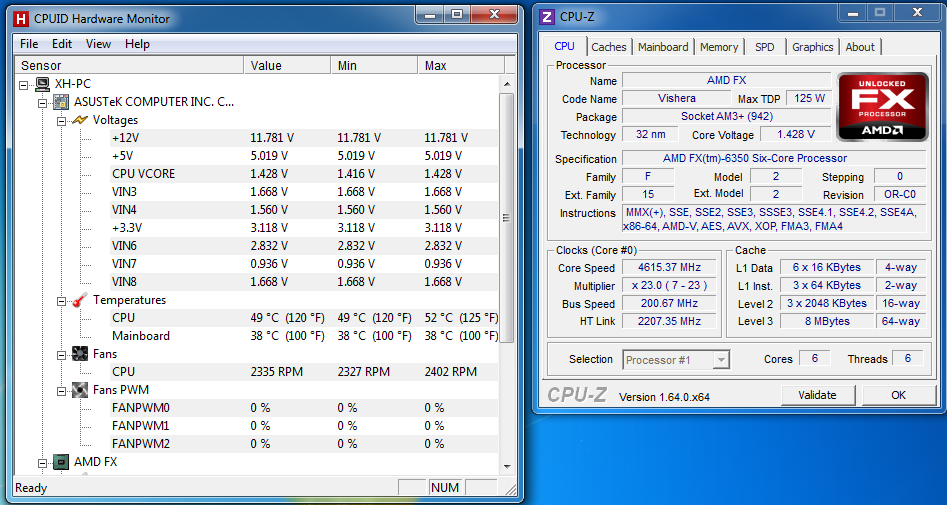Switch to the Mainboard tab
The image size is (947, 505).
click(x=663, y=47)
